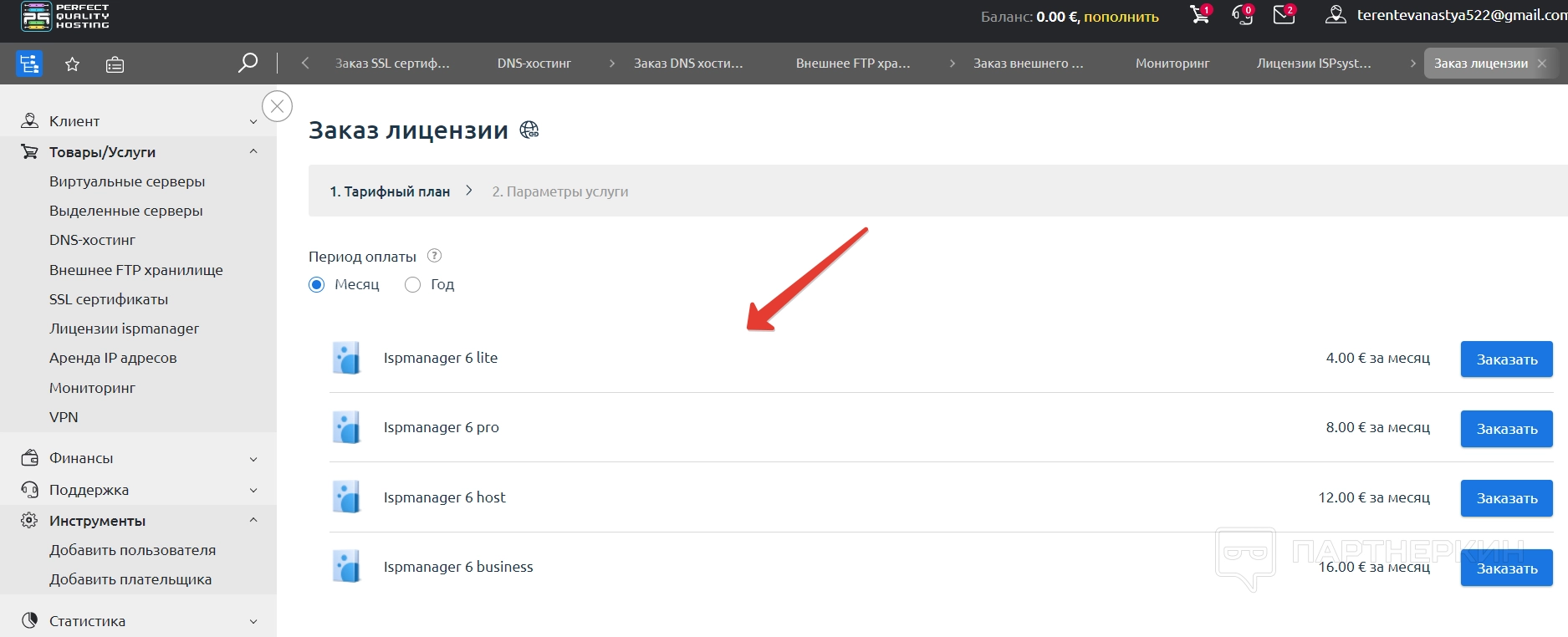Screen dimensions: 1568x637
Task: Select the Месяц payment period
Action: point(317,285)
